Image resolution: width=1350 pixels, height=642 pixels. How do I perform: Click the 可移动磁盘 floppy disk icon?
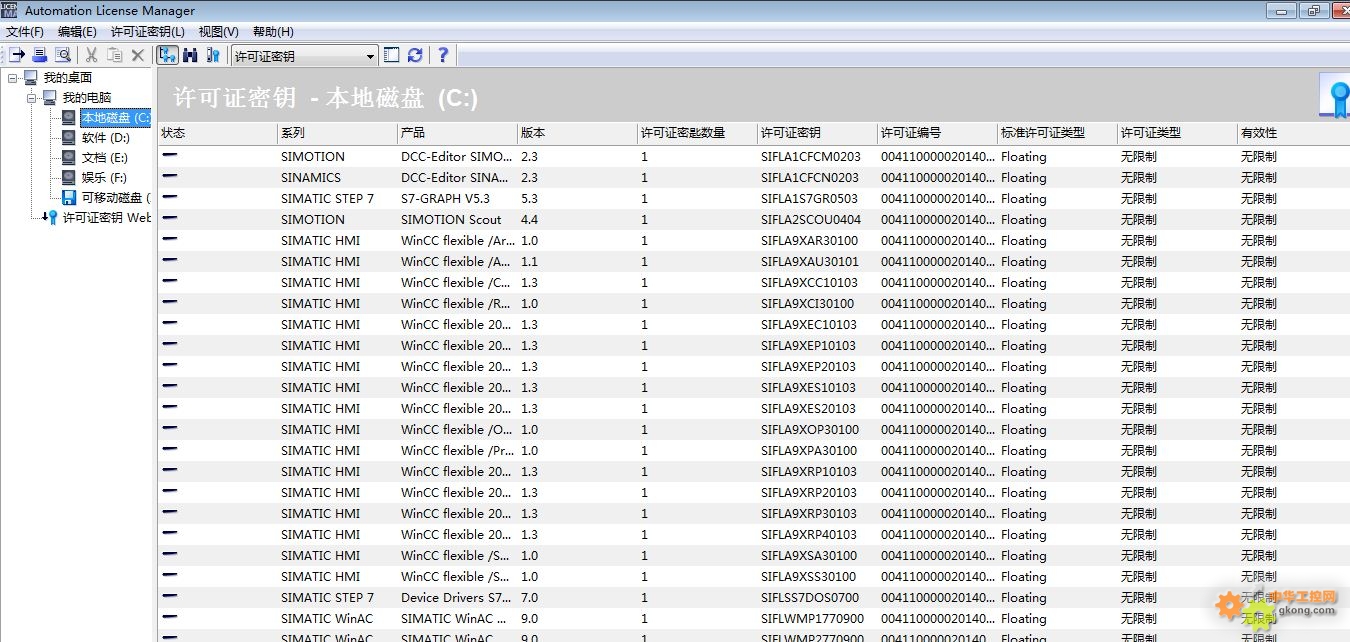(x=68, y=198)
